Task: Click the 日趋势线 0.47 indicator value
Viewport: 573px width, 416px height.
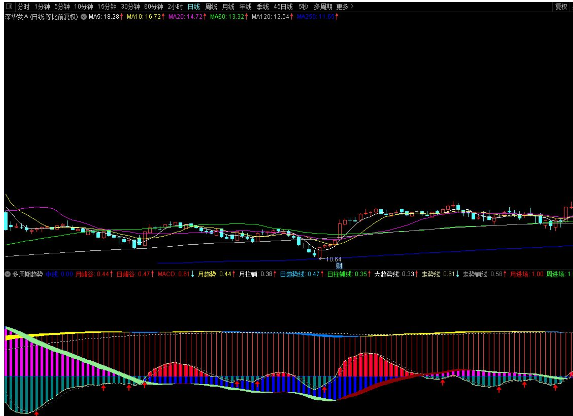Action: (302, 274)
